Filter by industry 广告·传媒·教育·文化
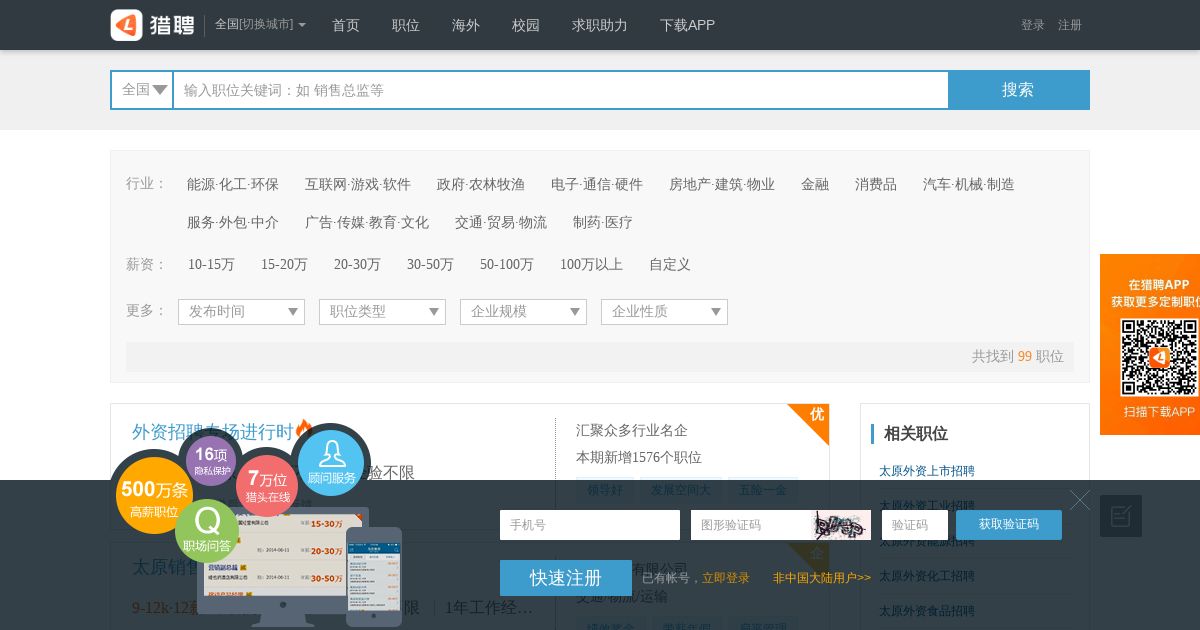Viewport: 1200px width, 630px height. [x=367, y=222]
